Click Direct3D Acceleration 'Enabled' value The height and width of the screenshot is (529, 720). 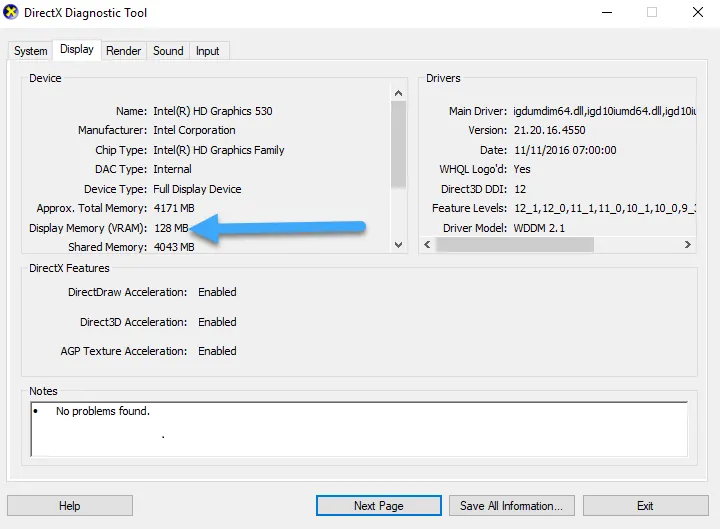[x=217, y=322]
